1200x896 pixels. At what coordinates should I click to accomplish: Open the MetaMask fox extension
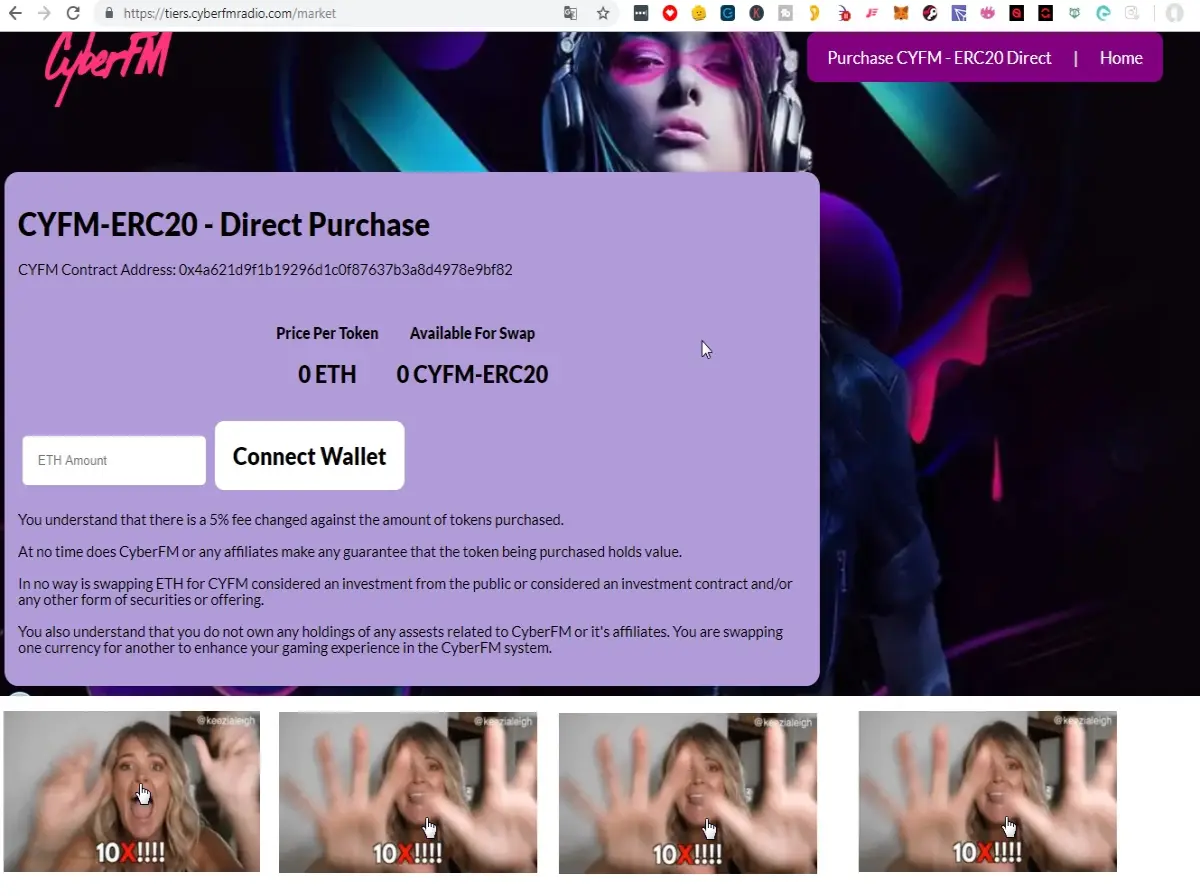point(901,13)
